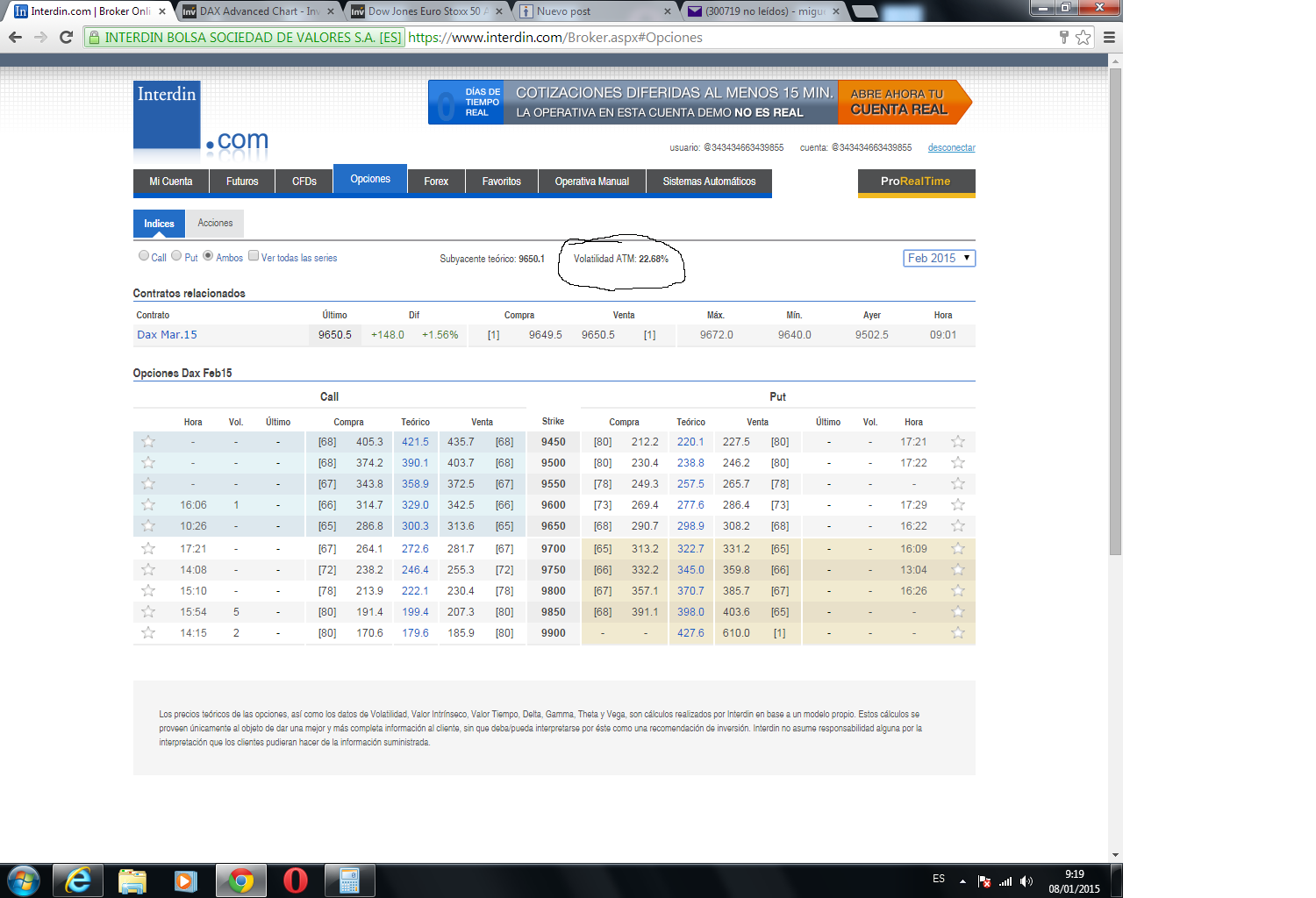Image resolution: width=1316 pixels, height=898 pixels.
Task: Open the Mi Cuenta menu tab
Action: 171,182
